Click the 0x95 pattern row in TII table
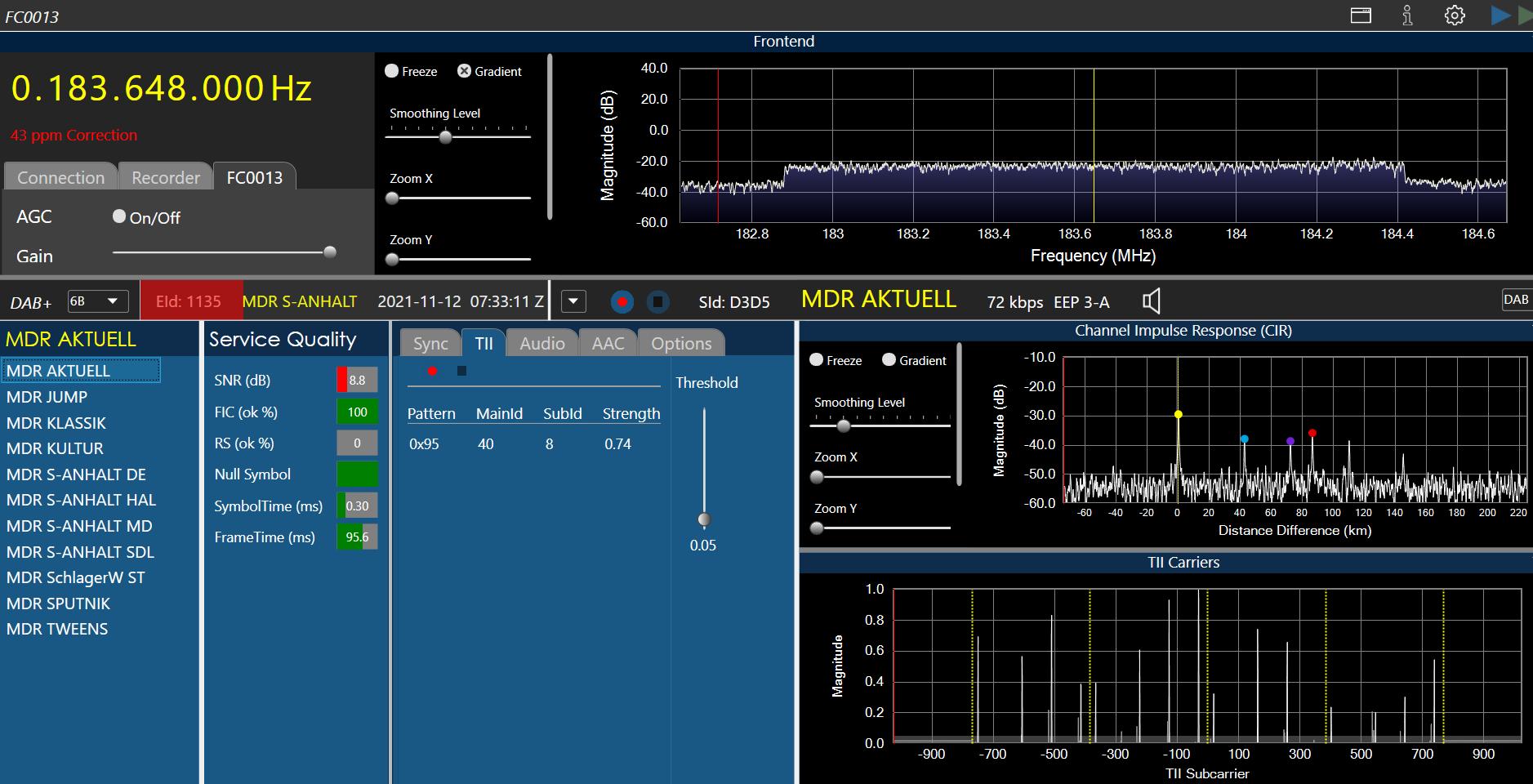Screen dimensions: 1533x784 [x=425, y=444]
